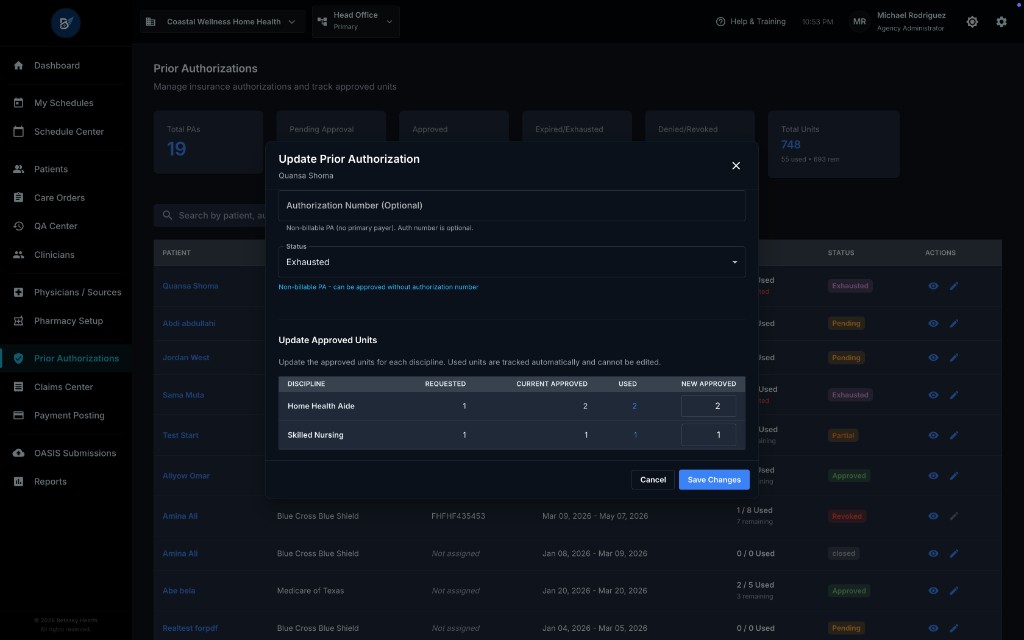Image resolution: width=1024 pixels, height=640 pixels.
Task: Open the Status dropdown showing Exhausted
Action: [x=511, y=262]
